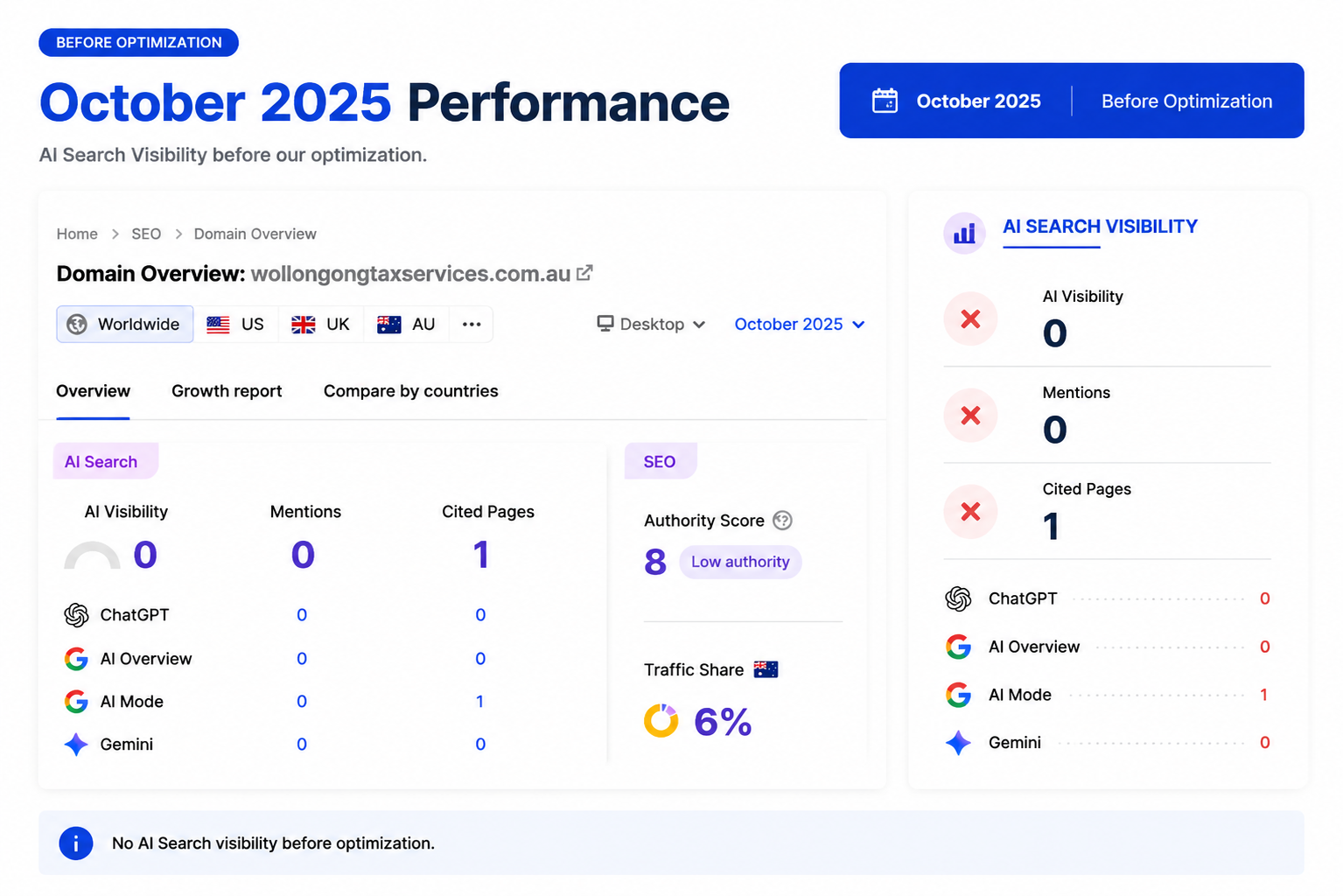Click the Low authority badge

[x=740, y=562]
